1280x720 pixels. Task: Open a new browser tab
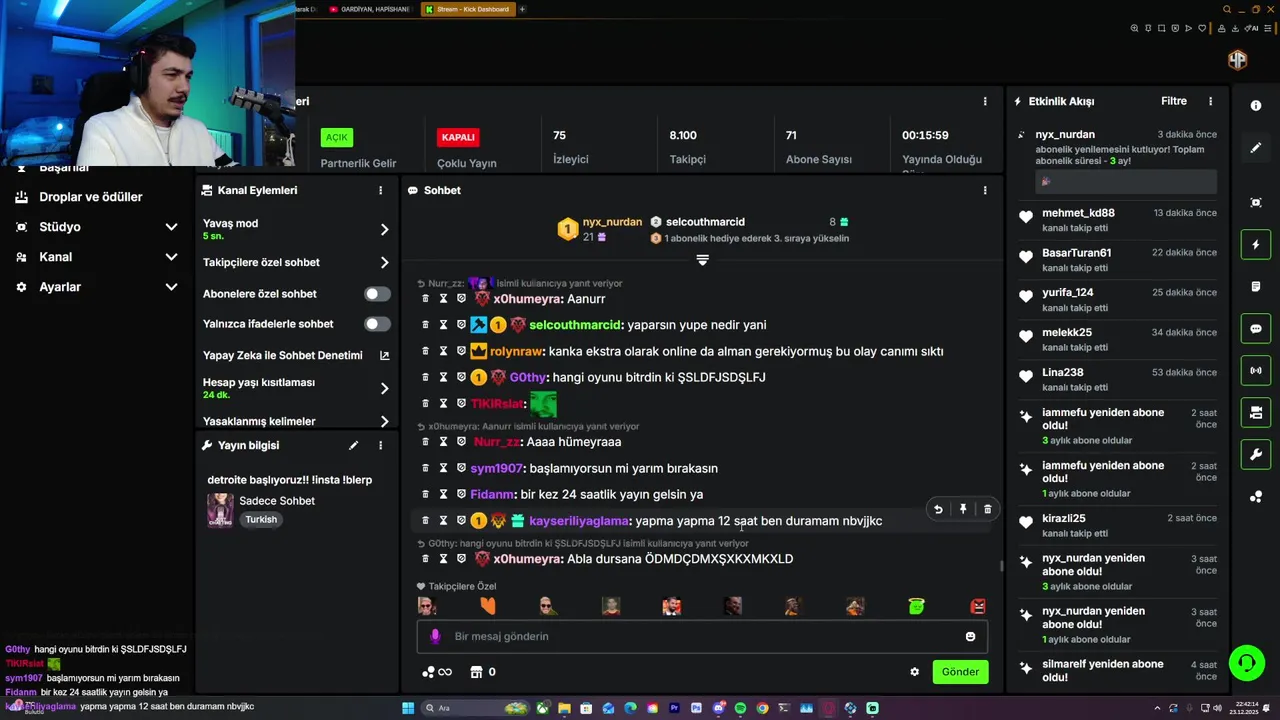pos(522,9)
